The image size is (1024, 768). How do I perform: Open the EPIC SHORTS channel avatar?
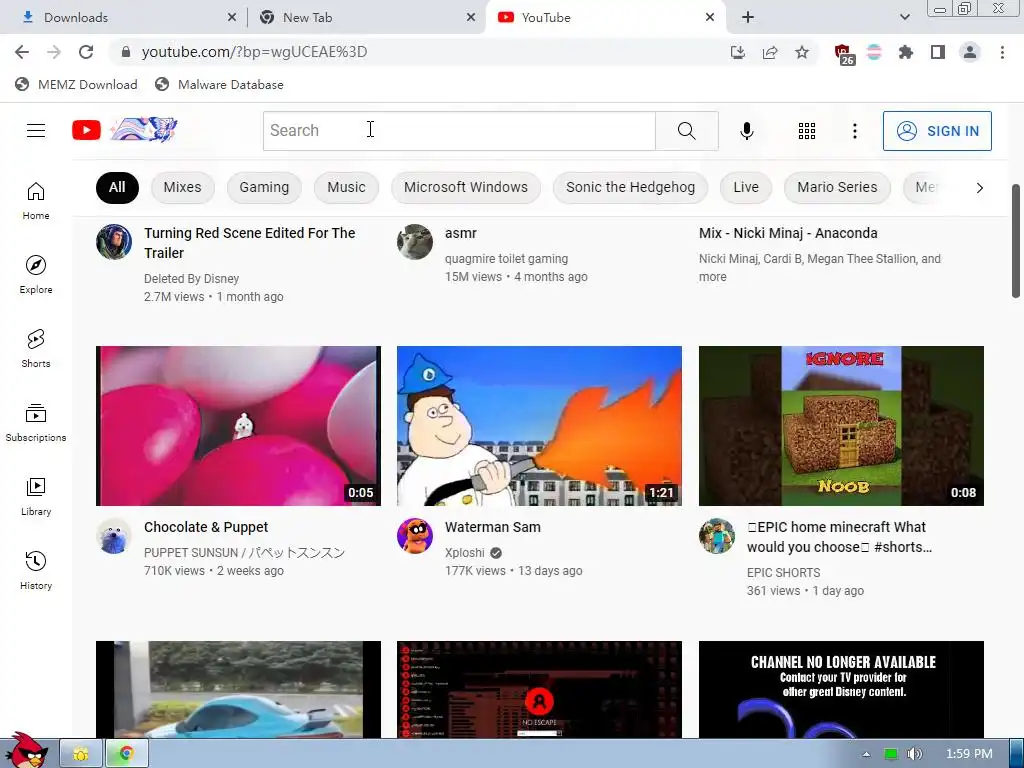pyautogui.click(x=716, y=536)
